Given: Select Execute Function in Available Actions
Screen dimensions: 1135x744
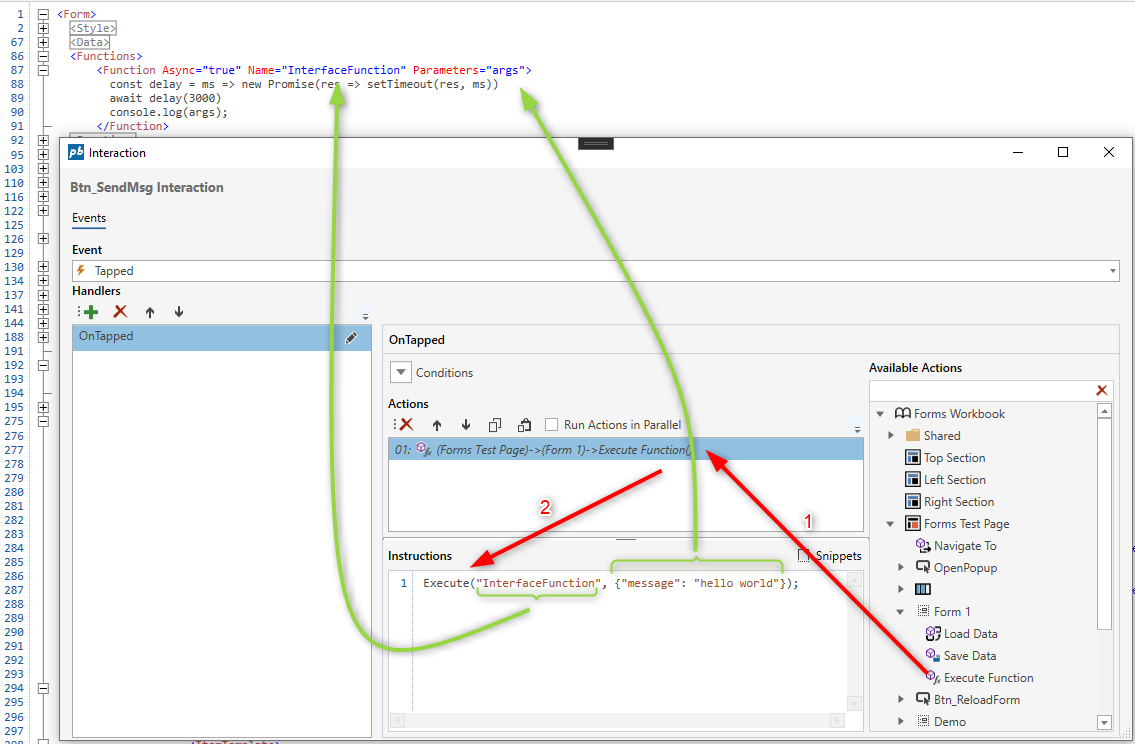Looking at the screenshot, I should coord(988,678).
